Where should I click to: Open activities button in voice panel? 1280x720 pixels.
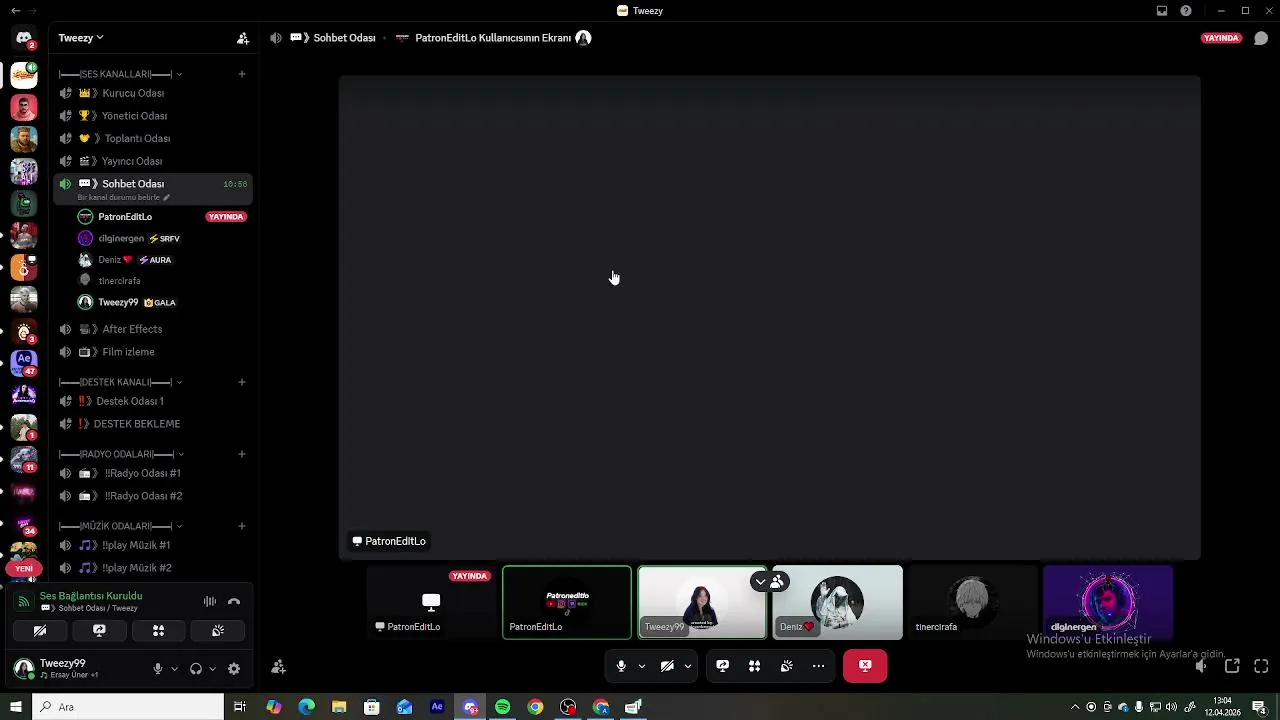[x=158, y=631]
